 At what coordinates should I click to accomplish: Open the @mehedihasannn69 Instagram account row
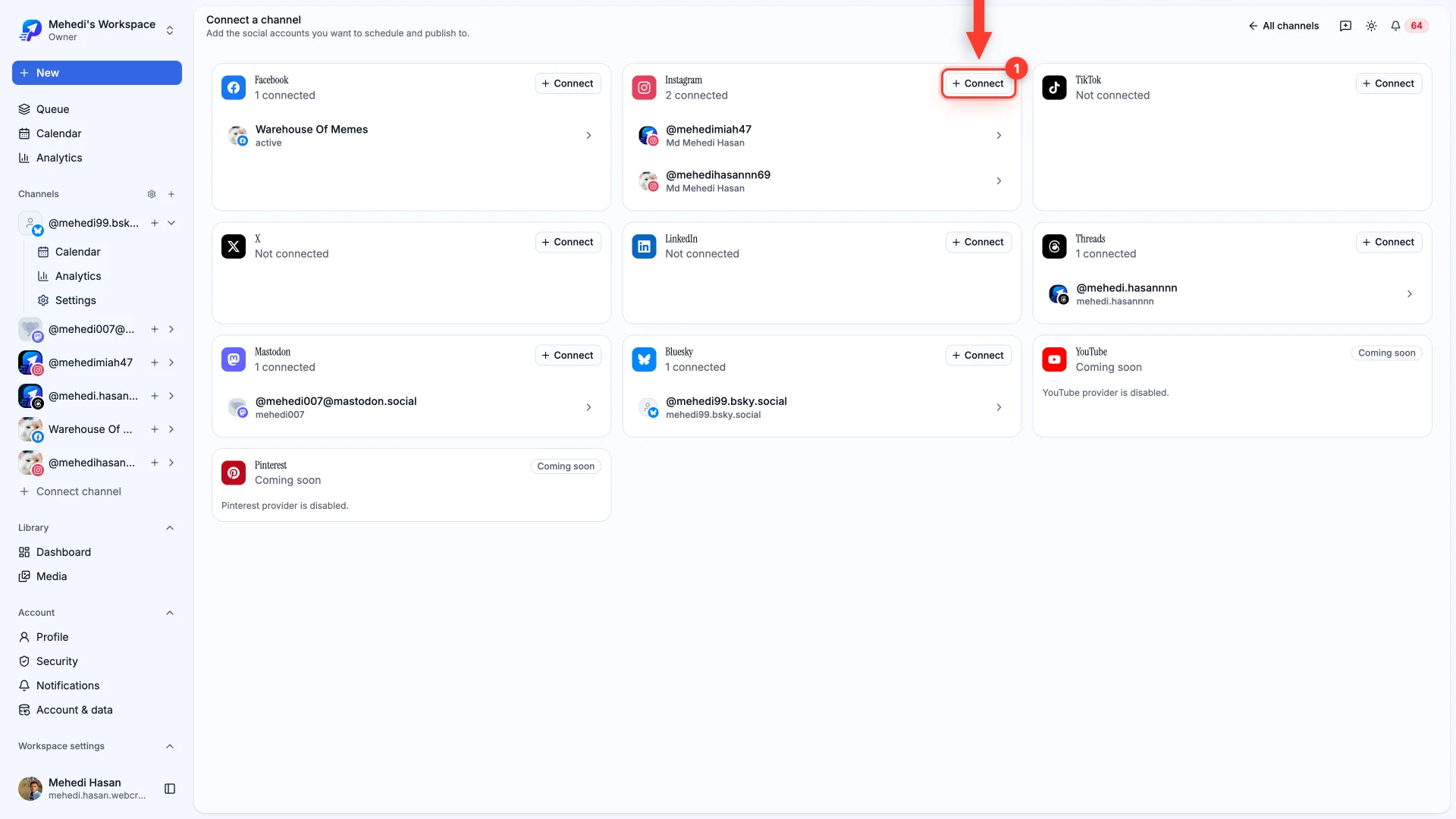[x=821, y=181]
